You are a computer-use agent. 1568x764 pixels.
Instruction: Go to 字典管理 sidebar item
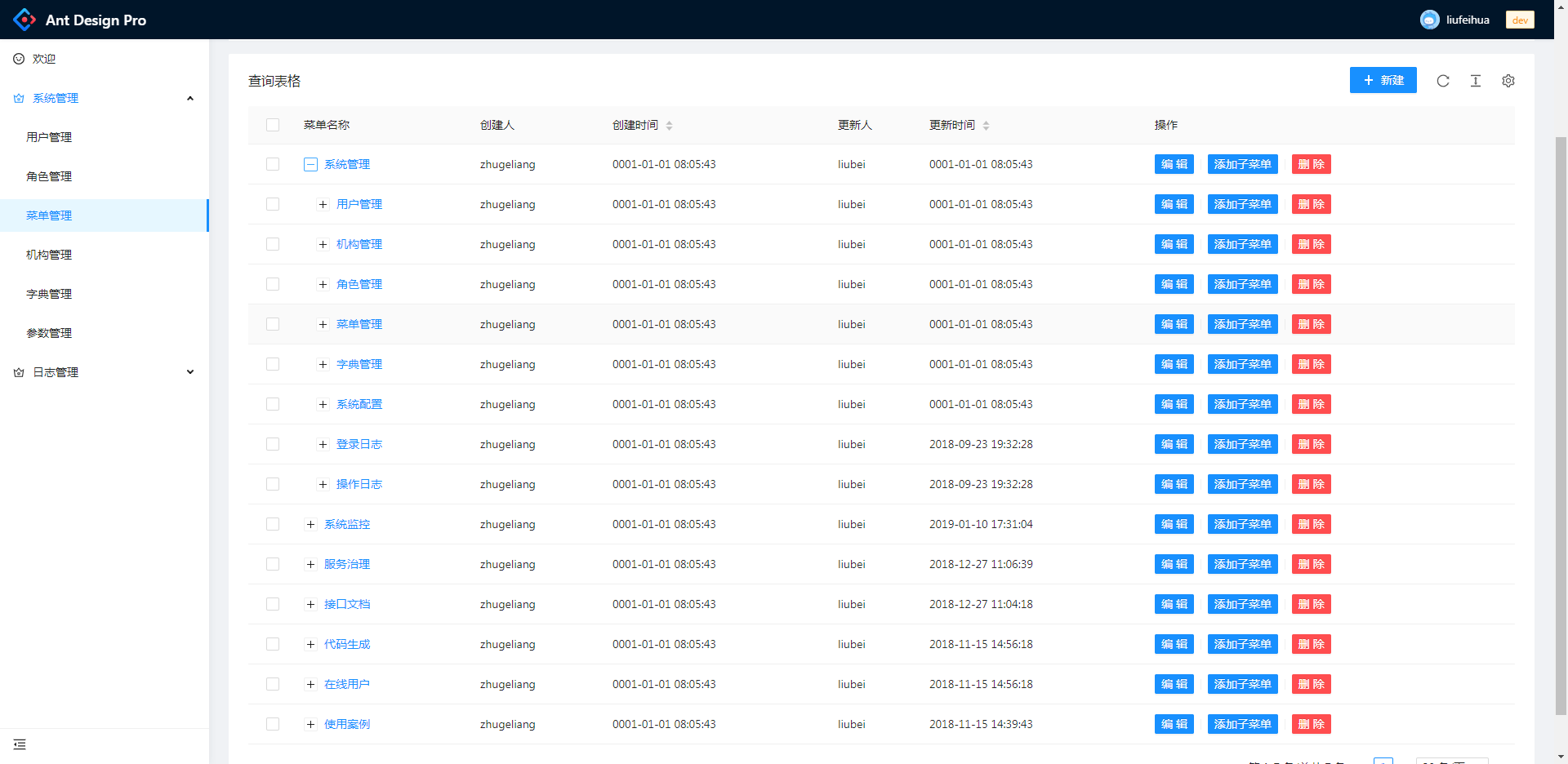(x=49, y=294)
